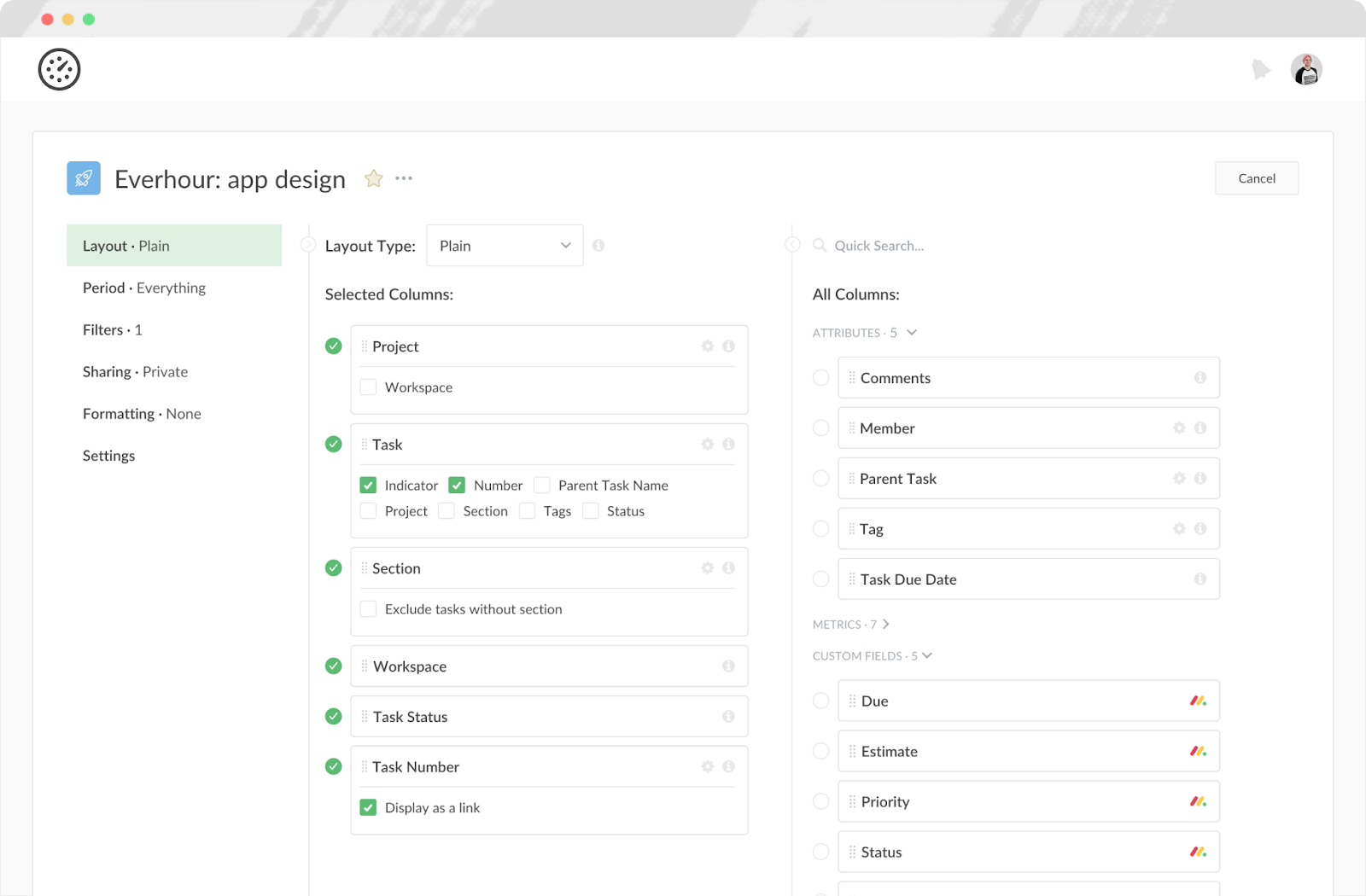Add the Comments column

pos(820,377)
